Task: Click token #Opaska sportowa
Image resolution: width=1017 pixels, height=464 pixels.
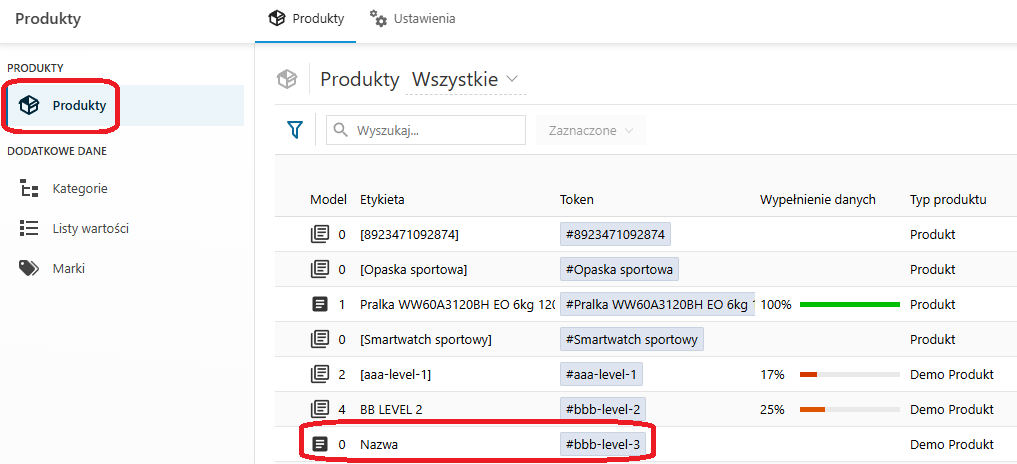Action: coord(619,269)
